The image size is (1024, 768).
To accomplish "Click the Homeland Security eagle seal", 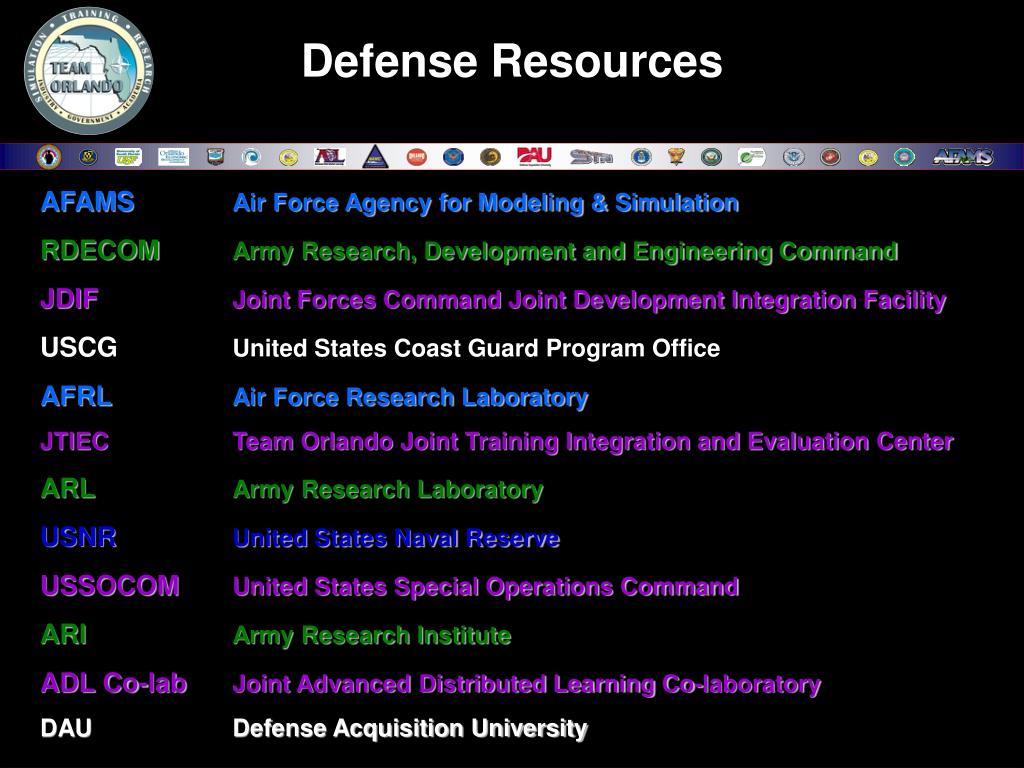I will coord(793,157).
